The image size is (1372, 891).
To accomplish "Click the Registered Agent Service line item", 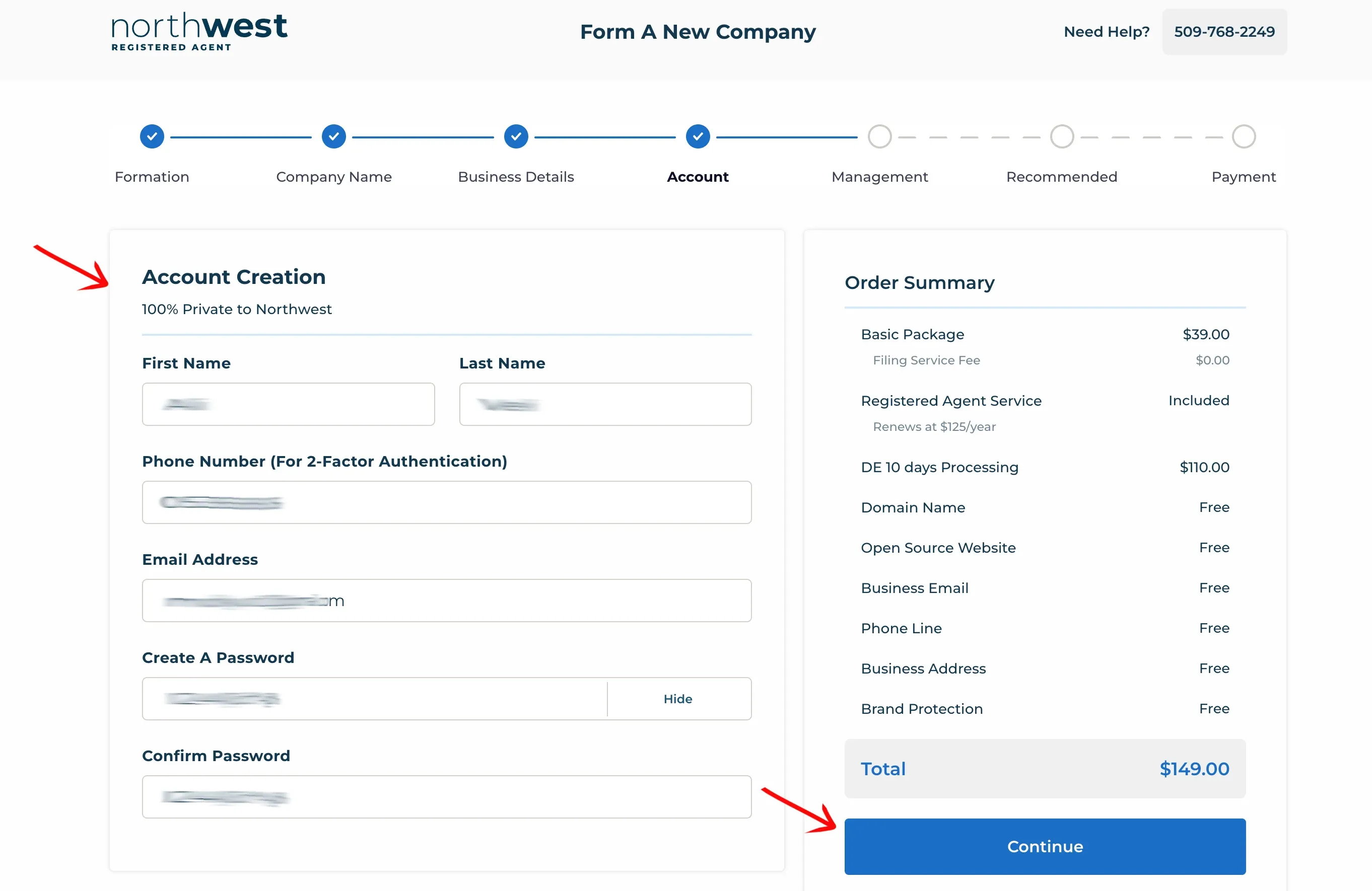I will pyautogui.click(x=951, y=401).
